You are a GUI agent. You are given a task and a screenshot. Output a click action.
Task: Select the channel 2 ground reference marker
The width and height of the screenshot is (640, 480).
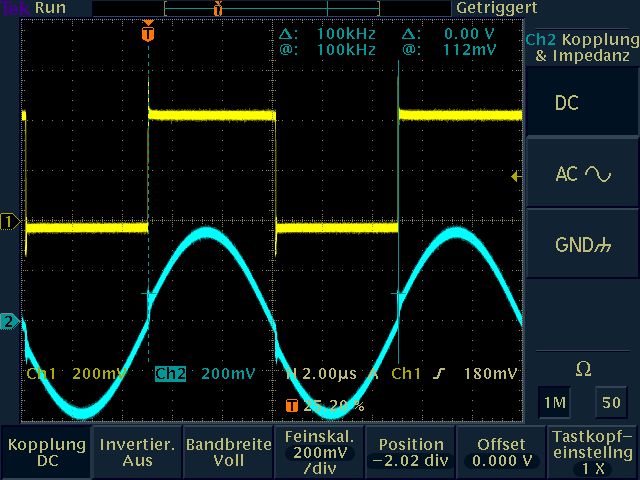pos(9,322)
